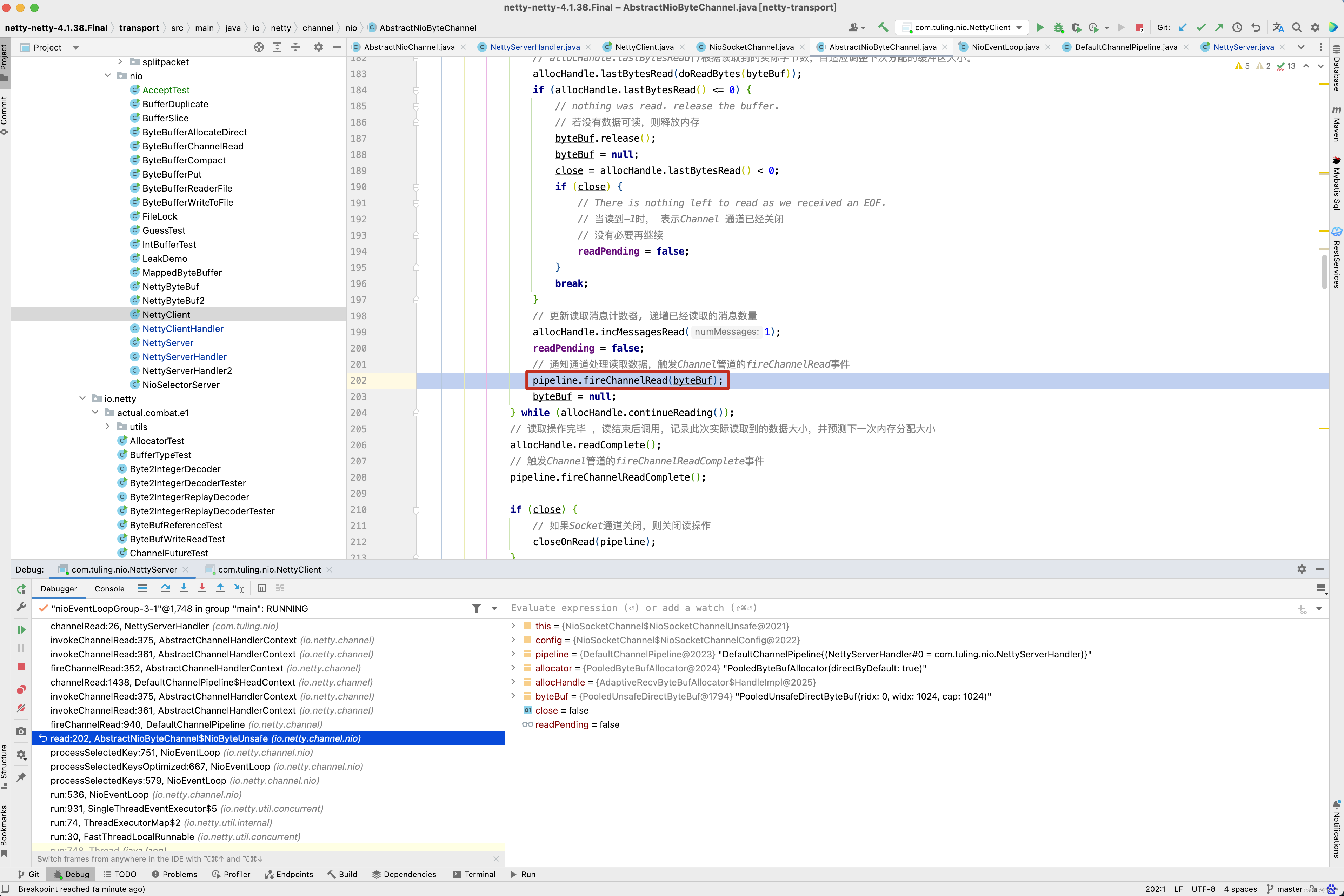Stop the debug session with the red square
Image resolution: width=1344 pixels, height=896 pixels.
pyautogui.click(x=21, y=667)
